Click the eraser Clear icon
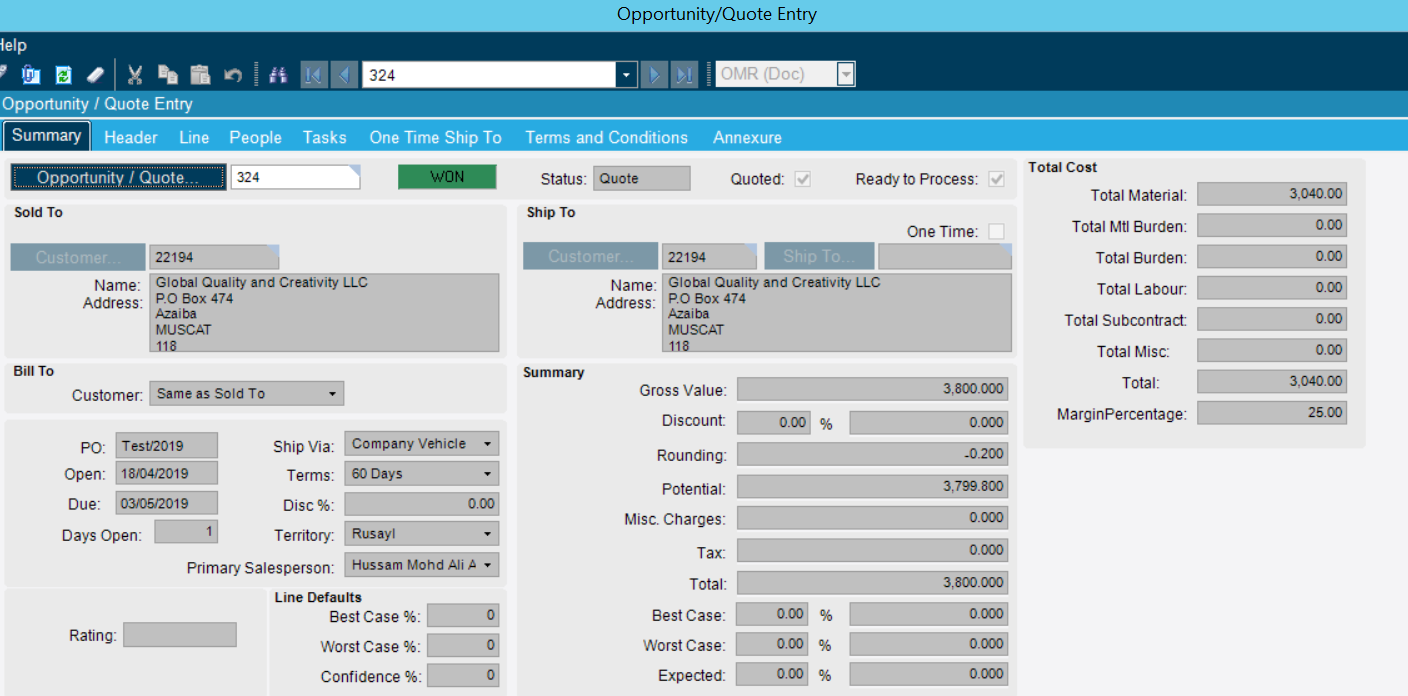This screenshot has width=1408, height=696. click(95, 75)
